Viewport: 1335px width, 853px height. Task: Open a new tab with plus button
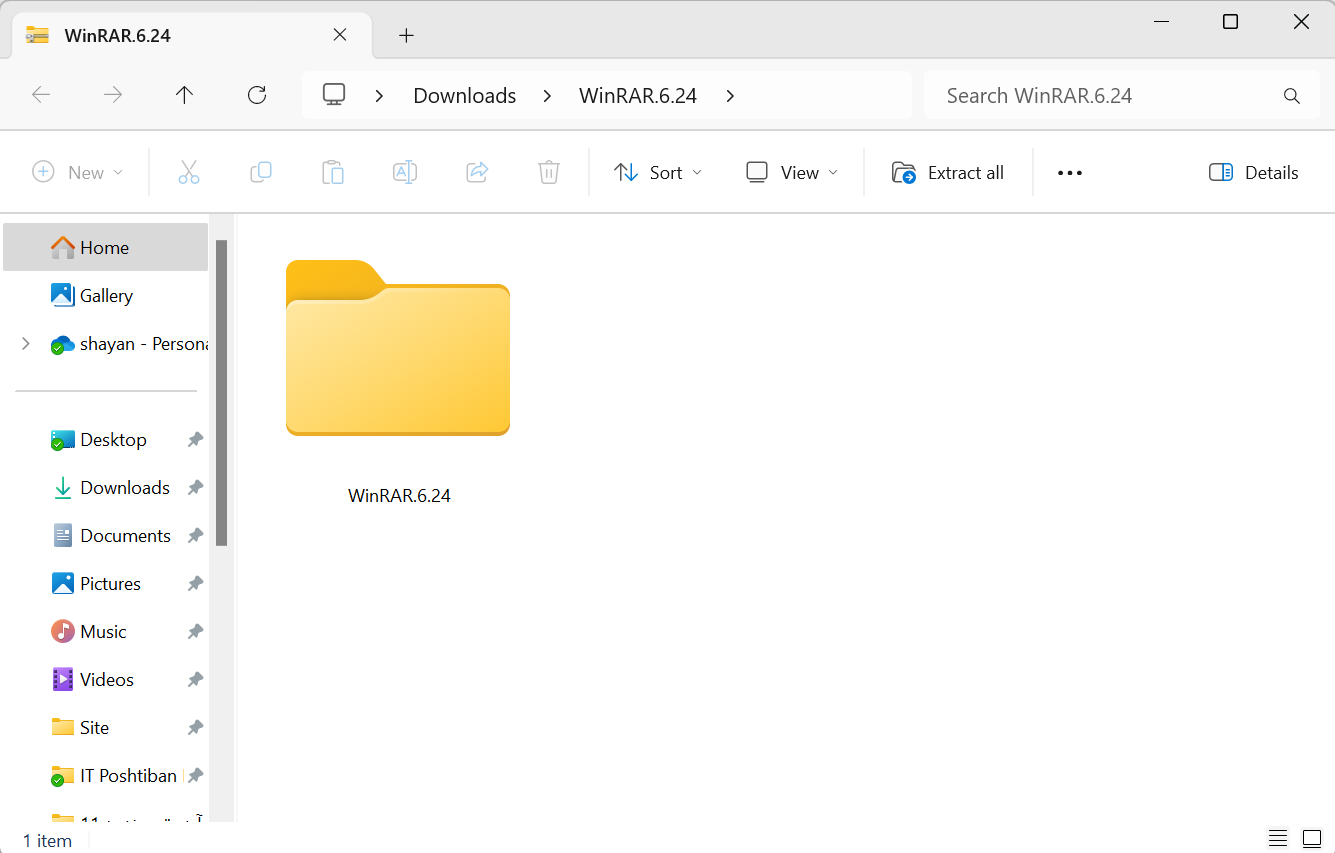406,35
